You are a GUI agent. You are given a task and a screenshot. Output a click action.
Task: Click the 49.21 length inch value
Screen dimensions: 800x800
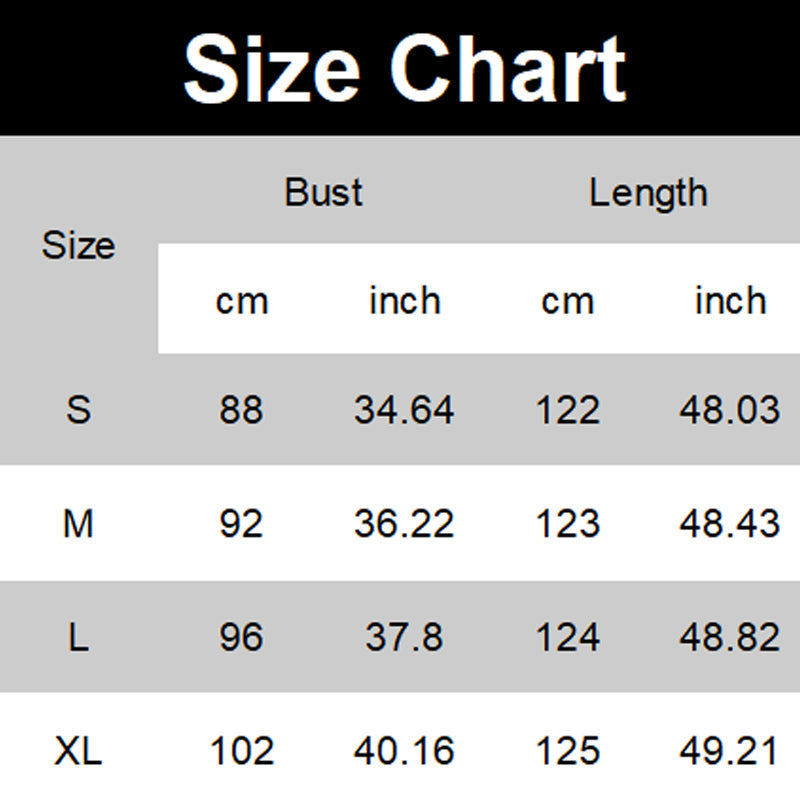730,750
